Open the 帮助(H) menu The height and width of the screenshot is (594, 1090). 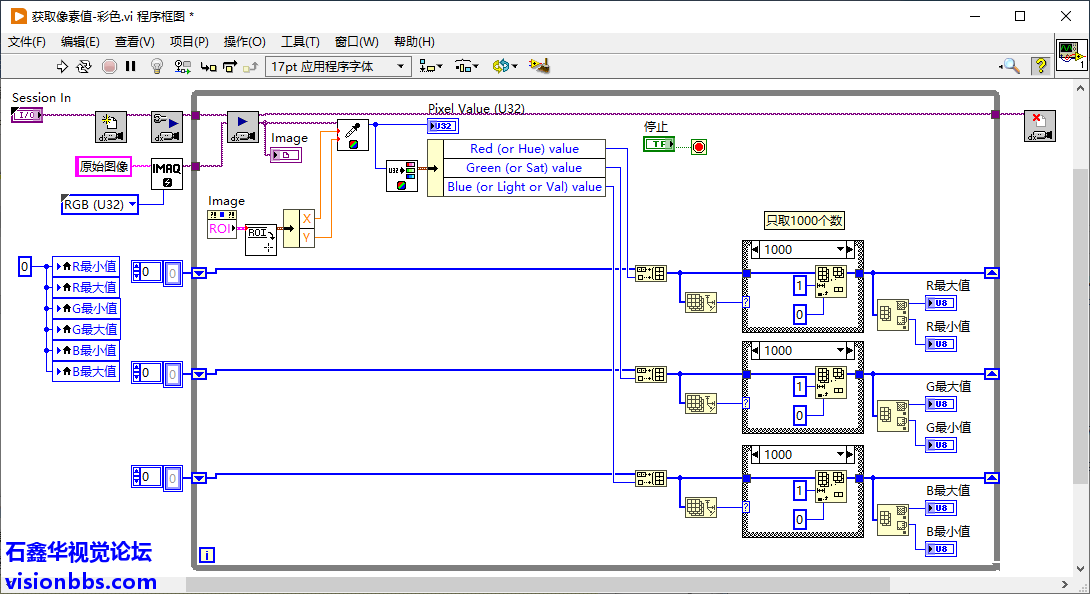[414, 42]
